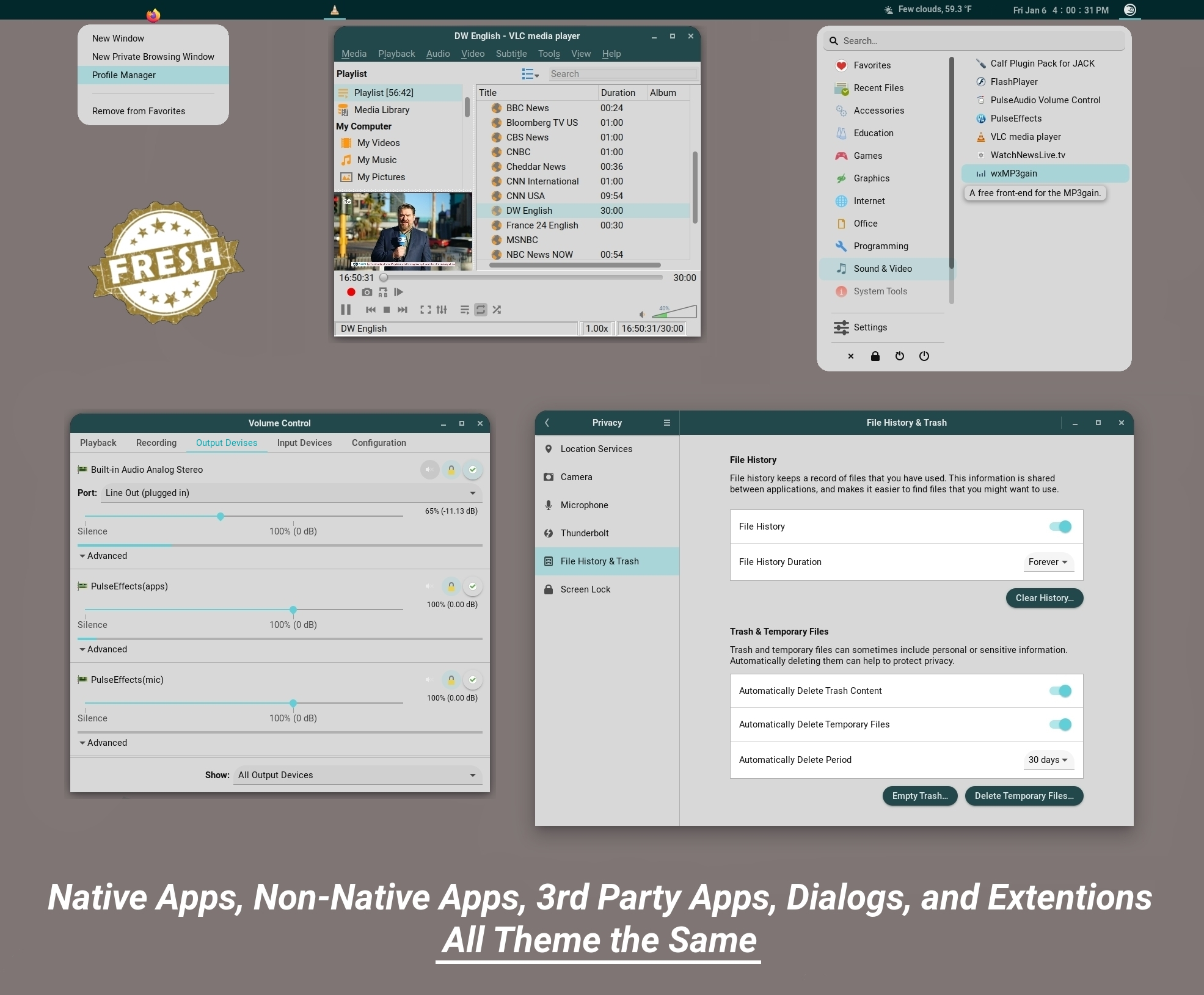Screen dimensions: 1204x995
Task: Skip to the previous media in VLC
Action: coord(371,310)
